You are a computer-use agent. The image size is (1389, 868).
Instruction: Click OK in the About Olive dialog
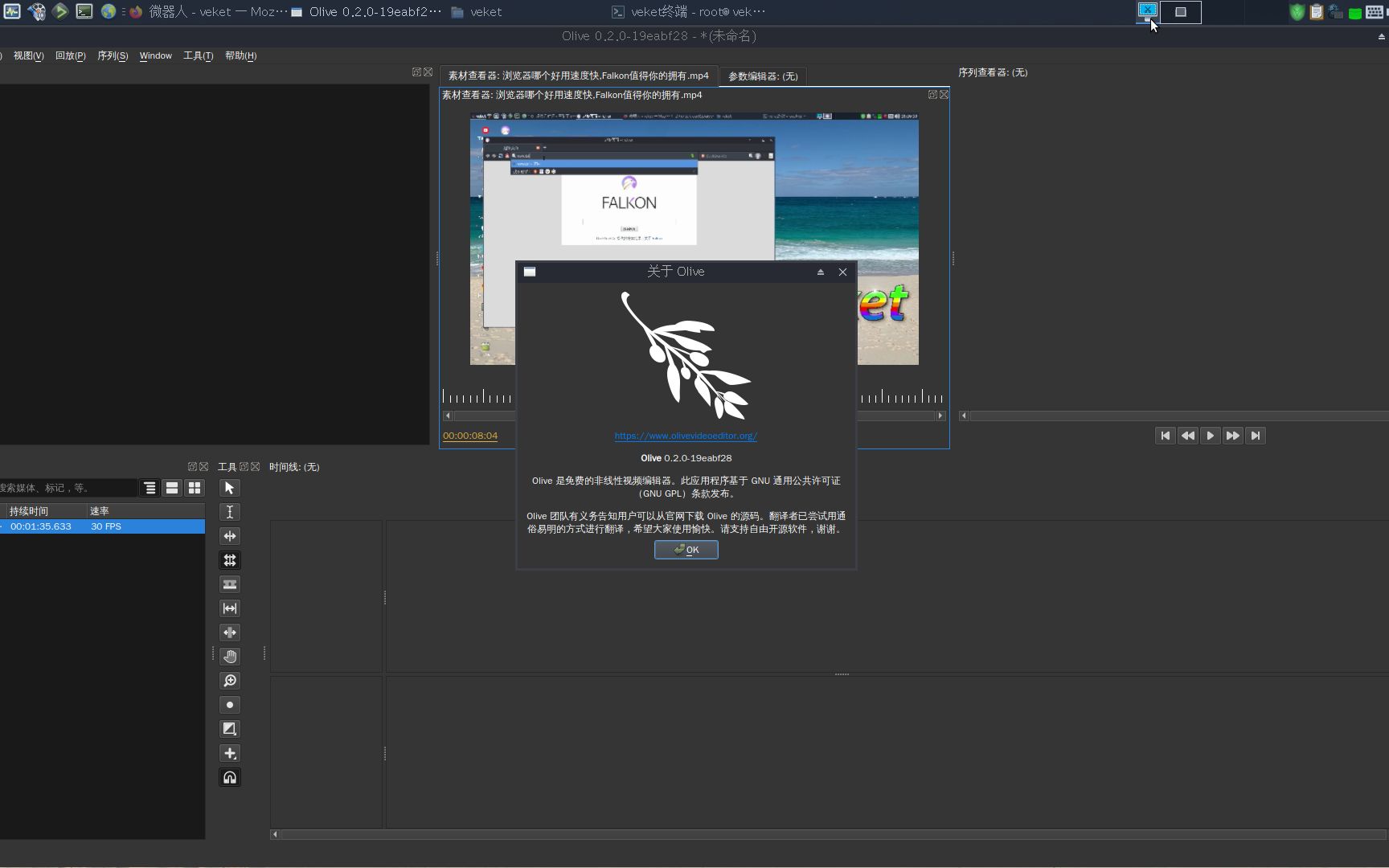click(x=686, y=550)
